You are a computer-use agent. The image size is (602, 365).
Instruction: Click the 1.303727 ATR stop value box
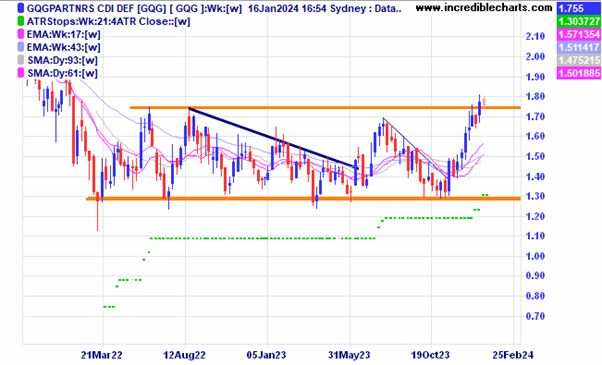pos(579,21)
